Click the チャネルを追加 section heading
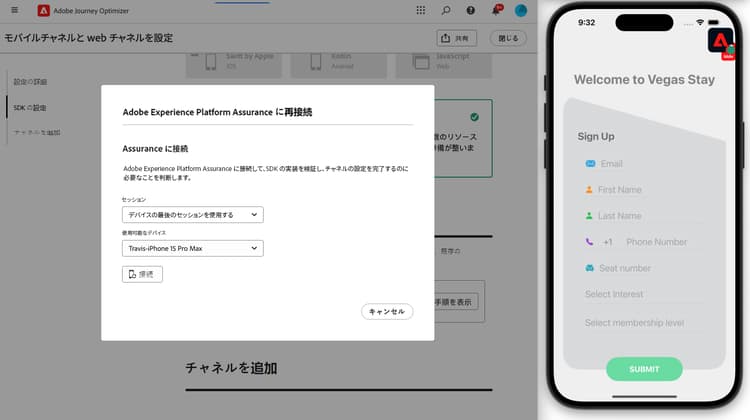Screen dimensions: 750x420 (231, 368)
